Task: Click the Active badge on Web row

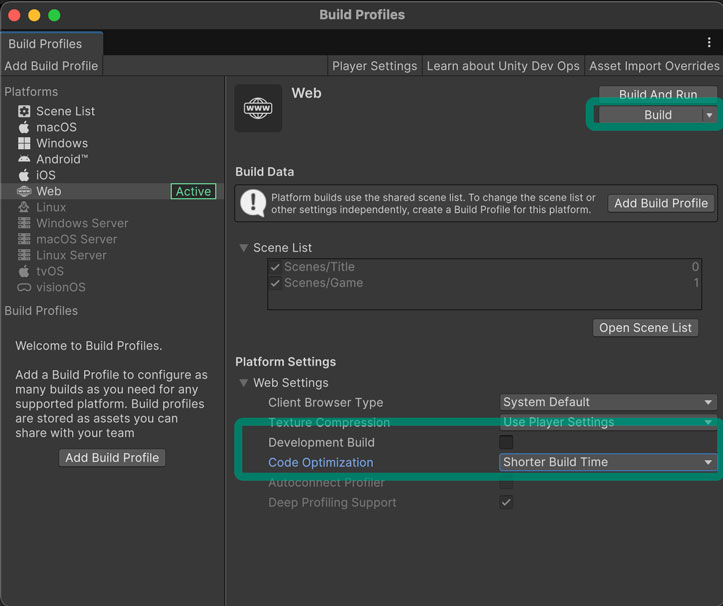Action: tap(193, 191)
